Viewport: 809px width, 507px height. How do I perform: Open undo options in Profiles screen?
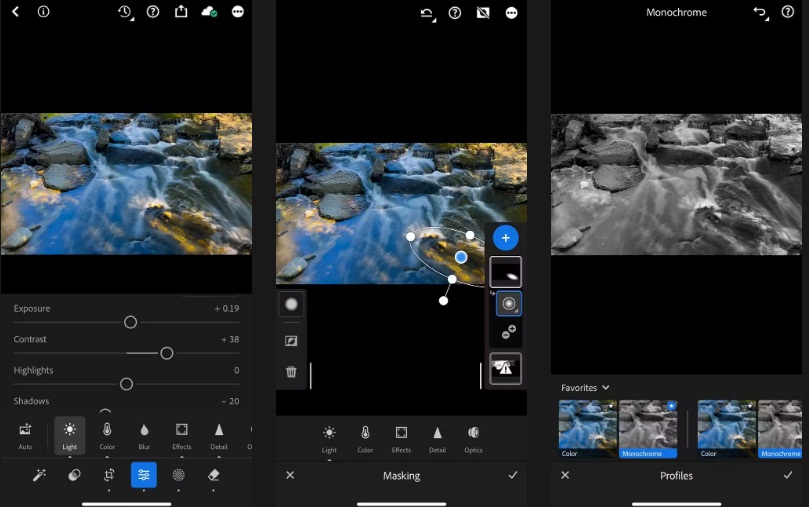pos(759,12)
